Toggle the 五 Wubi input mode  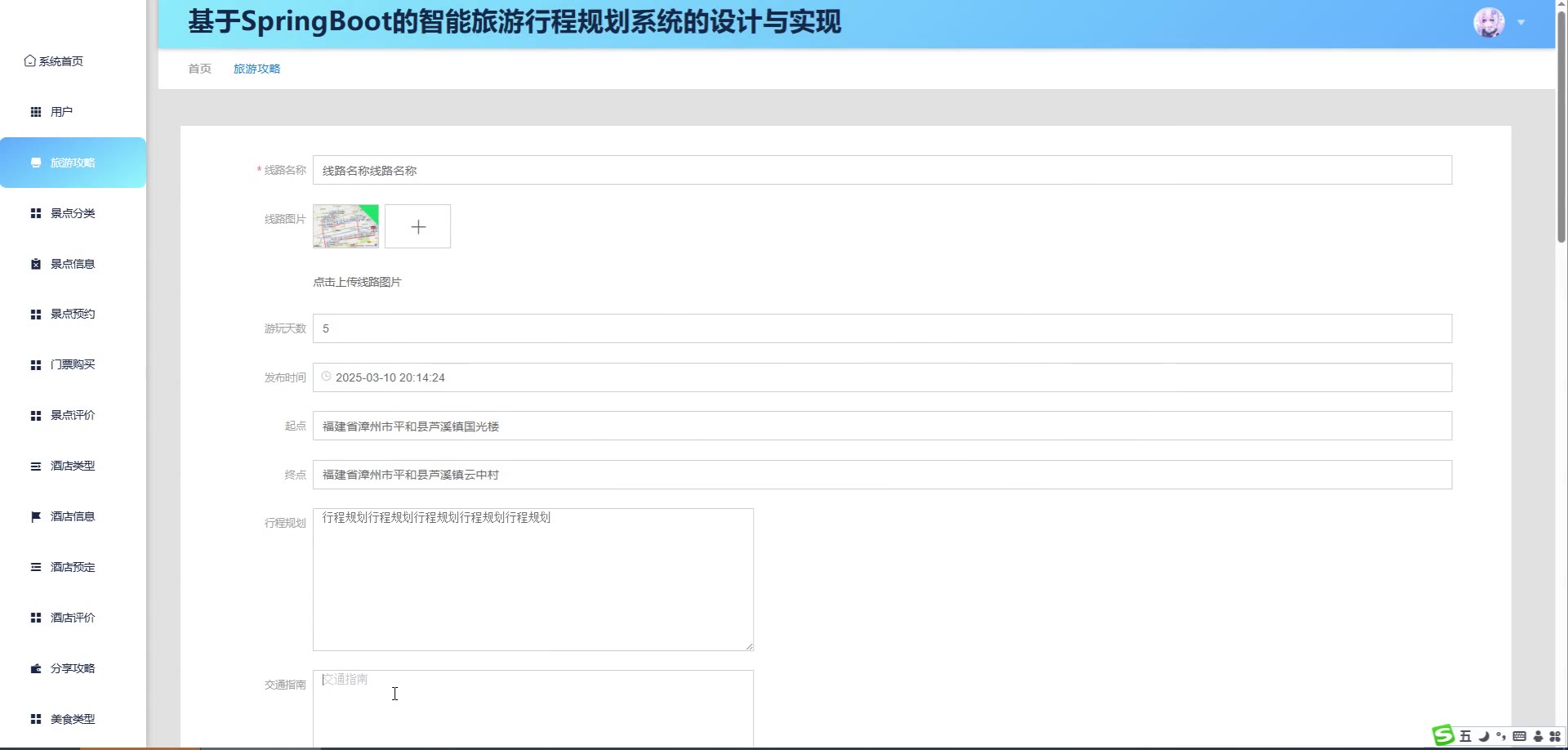(x=1465, y=736)
